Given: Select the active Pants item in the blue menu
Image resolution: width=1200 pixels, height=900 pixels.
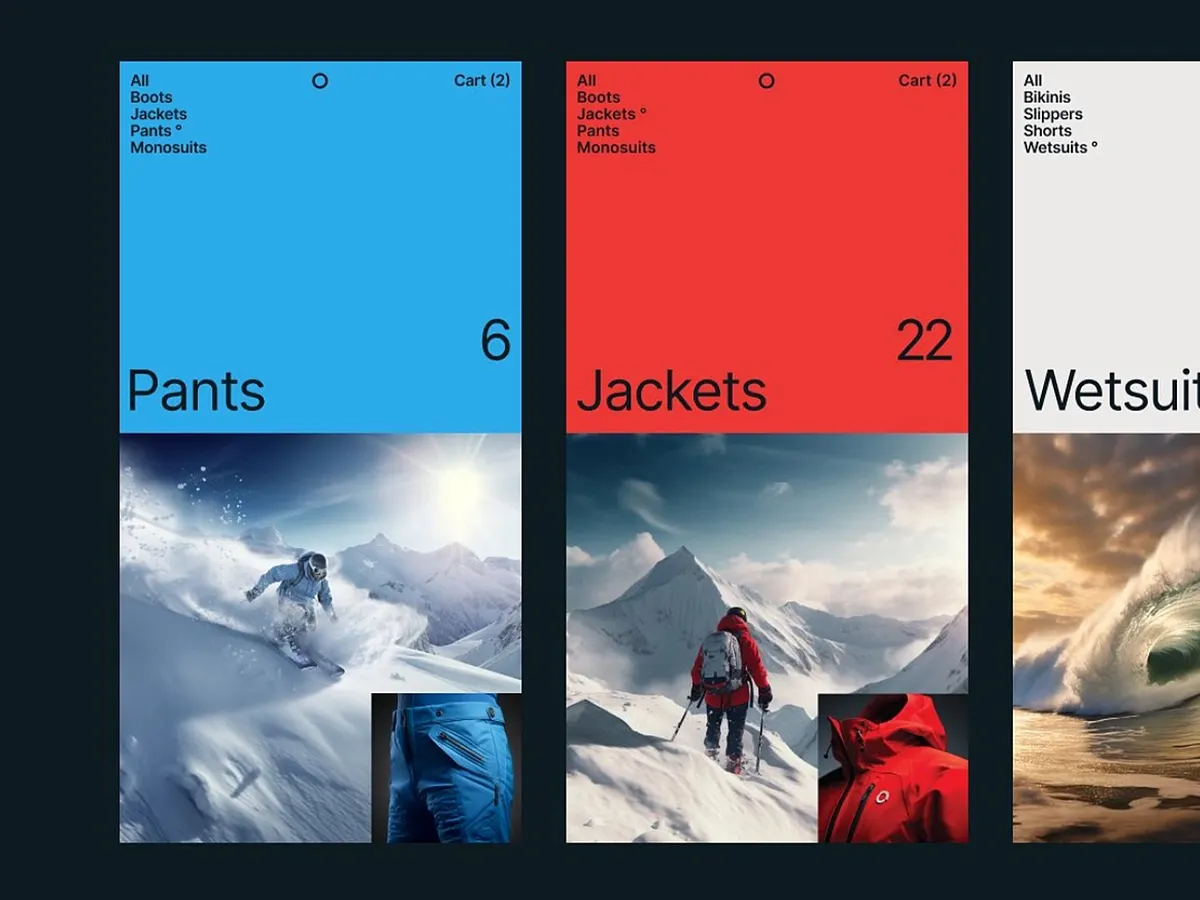Looking at the screenshot, I should [x=156, y=130].
